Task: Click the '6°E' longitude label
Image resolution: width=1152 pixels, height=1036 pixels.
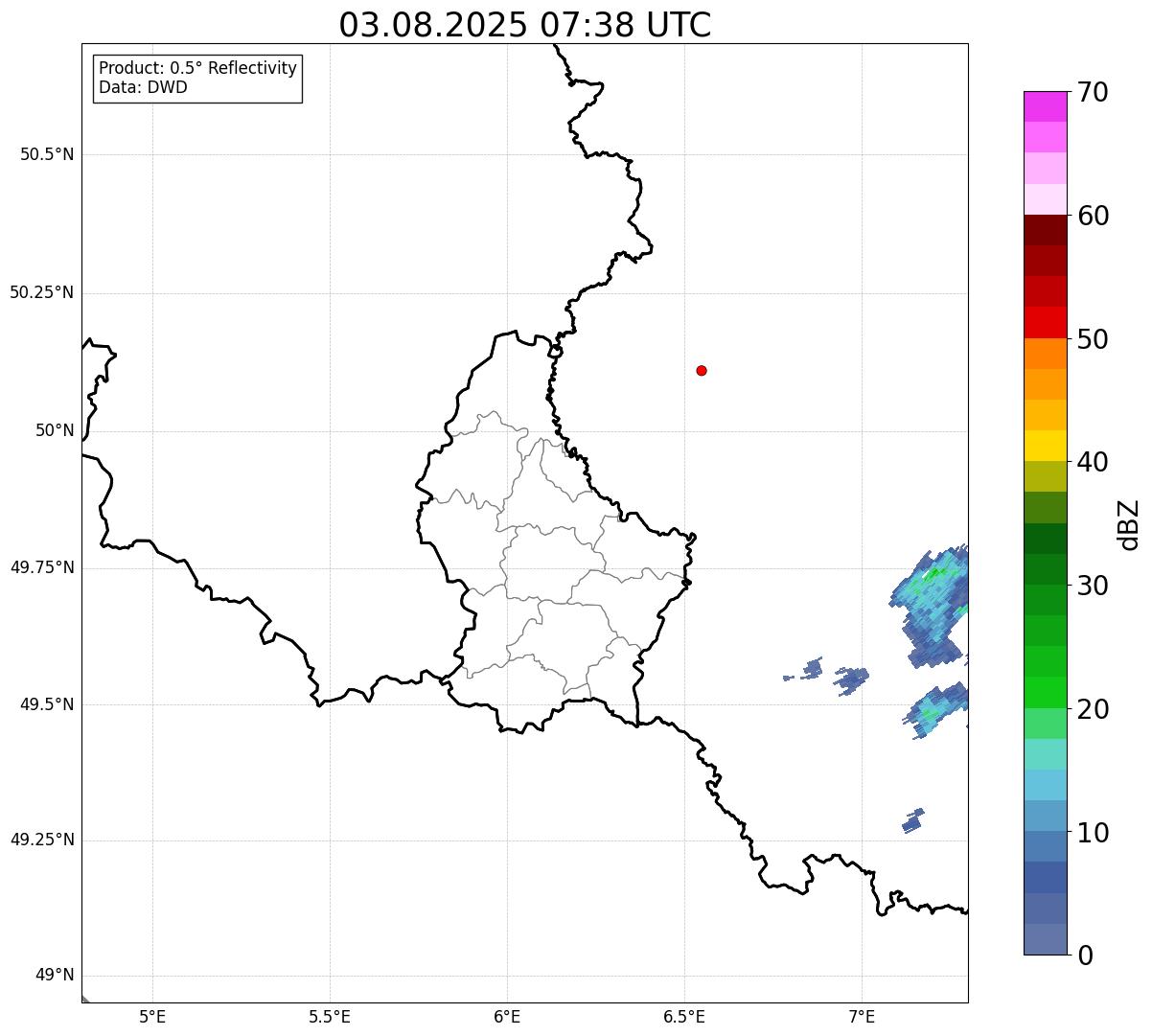Action: click(507, 1016)
